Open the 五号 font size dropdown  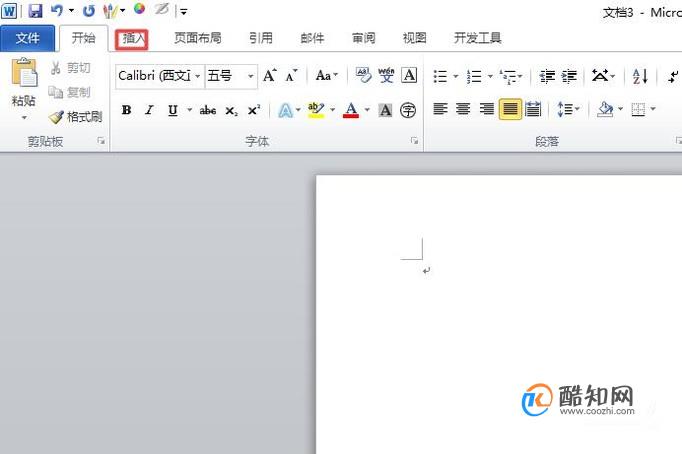(x=251, y=76)
